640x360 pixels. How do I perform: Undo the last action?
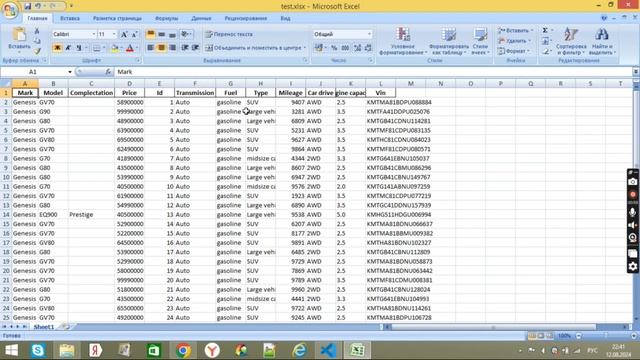pos(38,6)
